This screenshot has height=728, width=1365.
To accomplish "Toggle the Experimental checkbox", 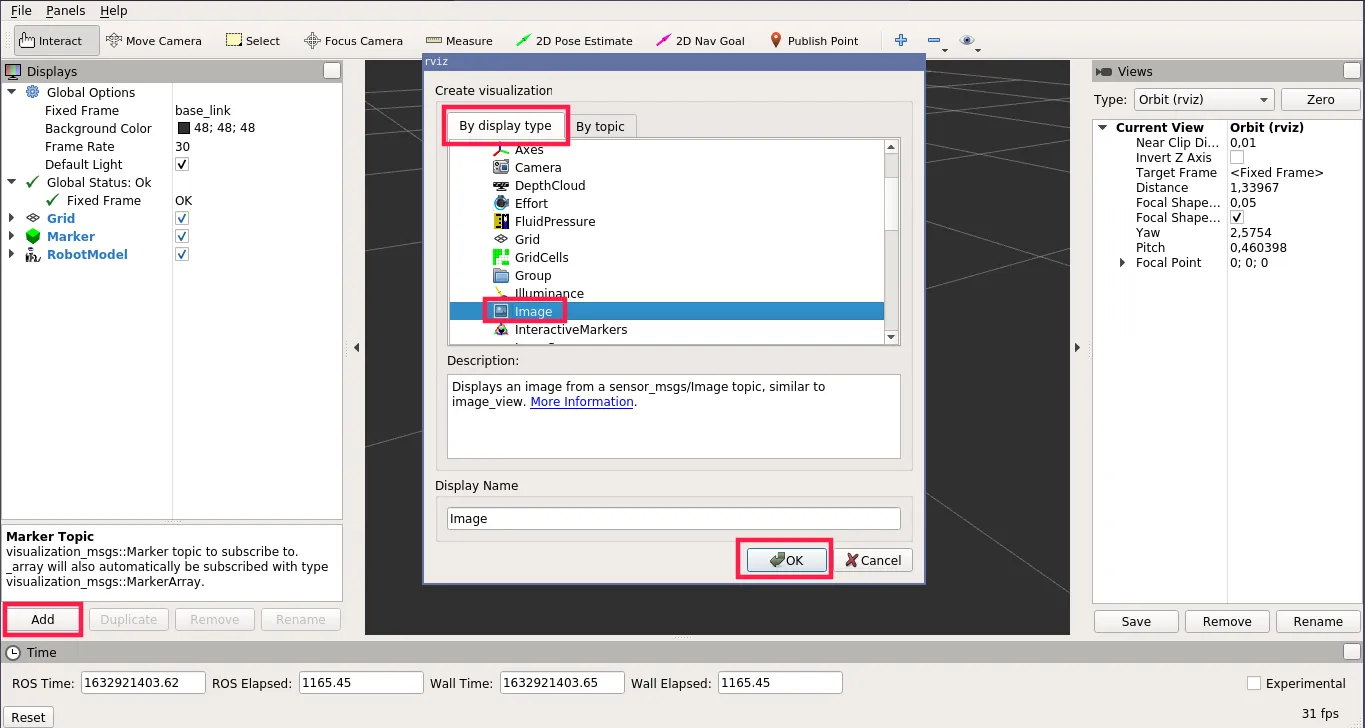I will [x=1252, y=683].
